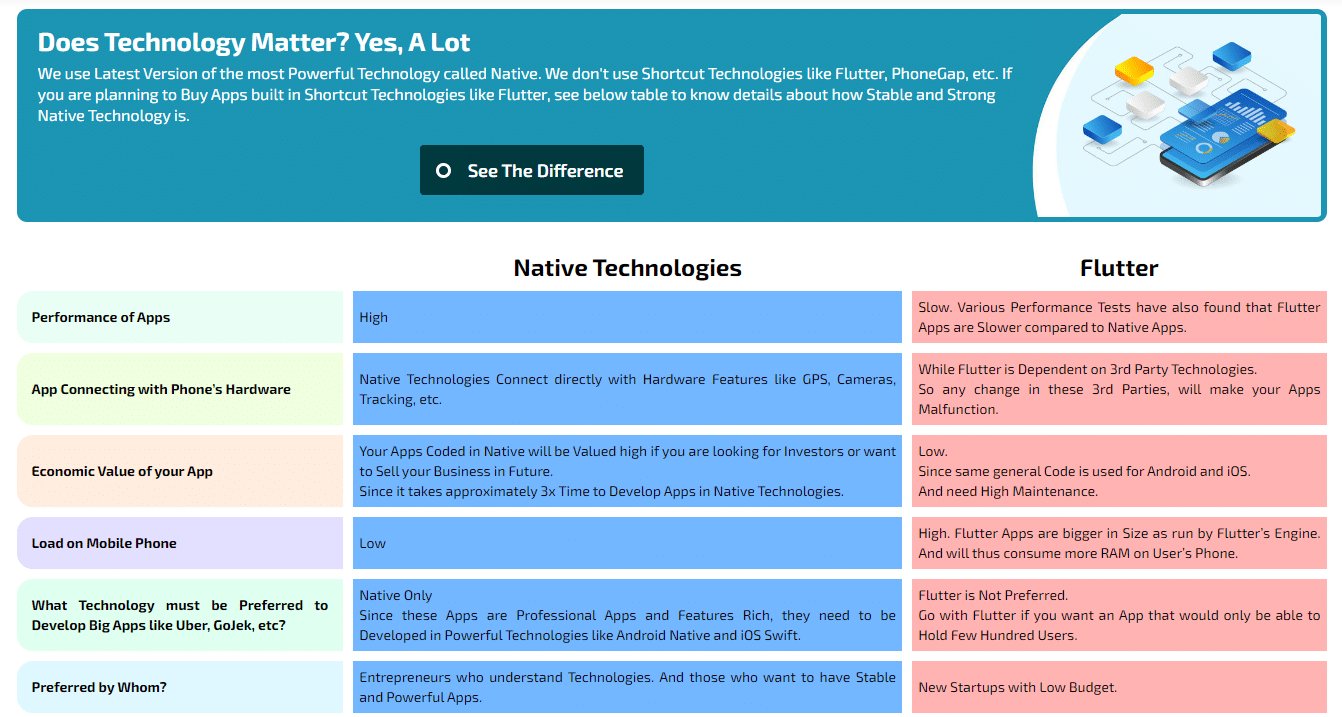Click the blue cell mentioning GPS, Cameras, Tracking

(627, 389)
